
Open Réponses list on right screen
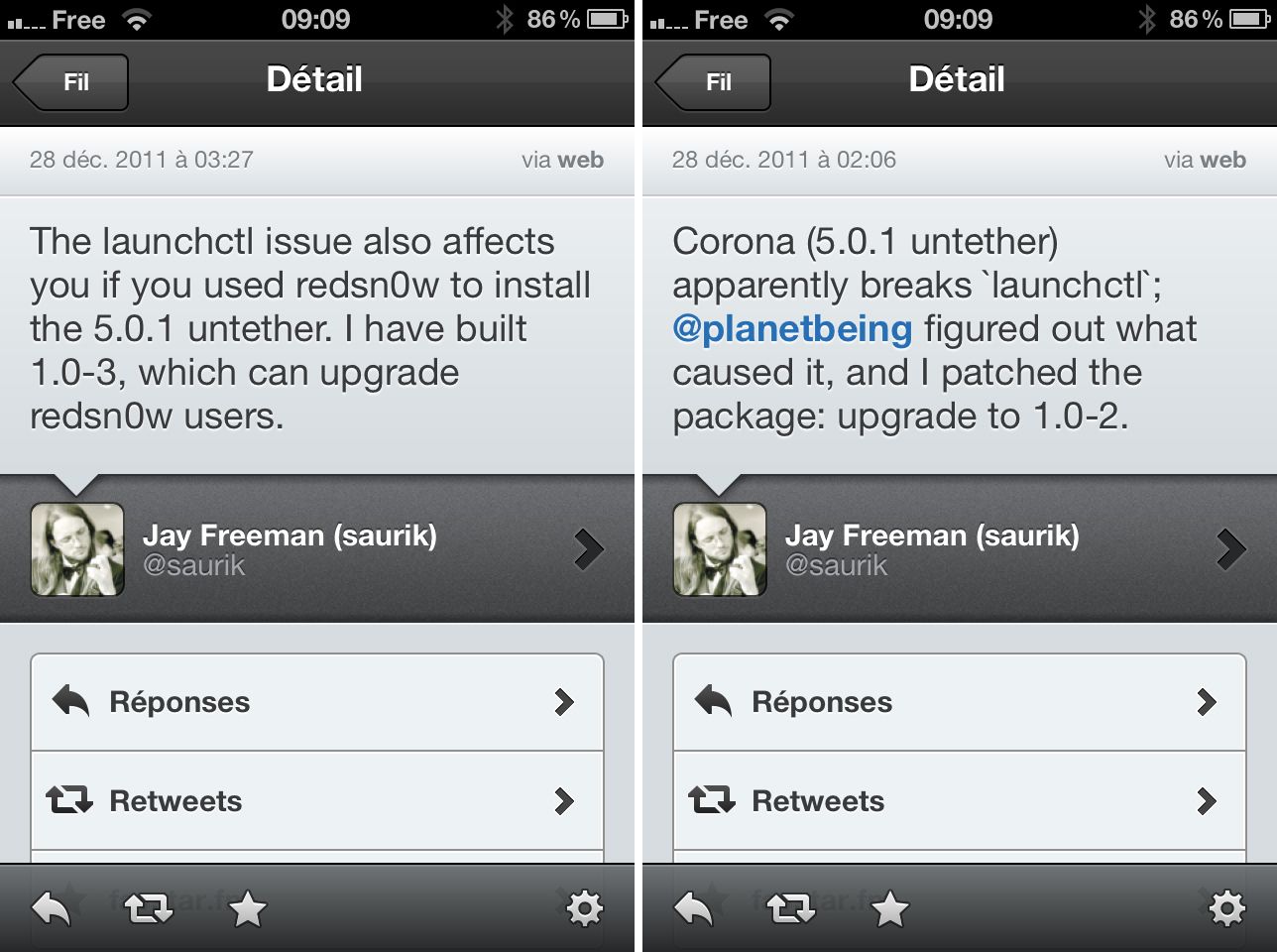pos(960,702)
